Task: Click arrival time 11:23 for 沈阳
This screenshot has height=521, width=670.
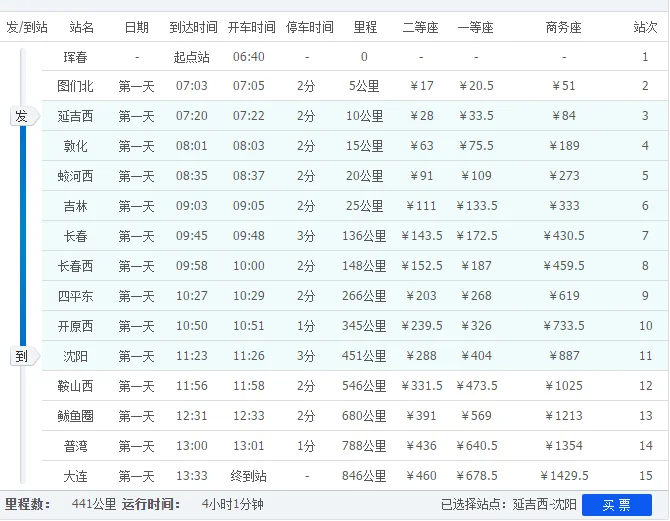Action: pyautogui.click(x=191, y=356)
